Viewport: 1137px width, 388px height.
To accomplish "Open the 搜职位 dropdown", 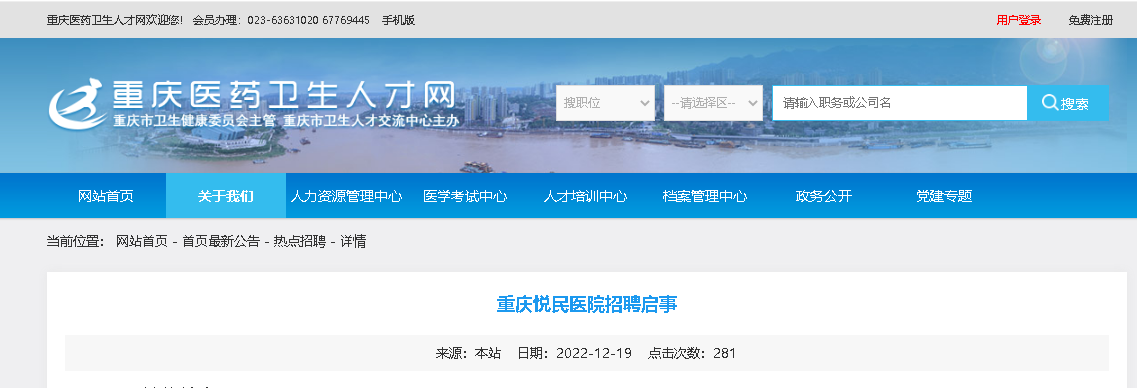I will 605,103.
